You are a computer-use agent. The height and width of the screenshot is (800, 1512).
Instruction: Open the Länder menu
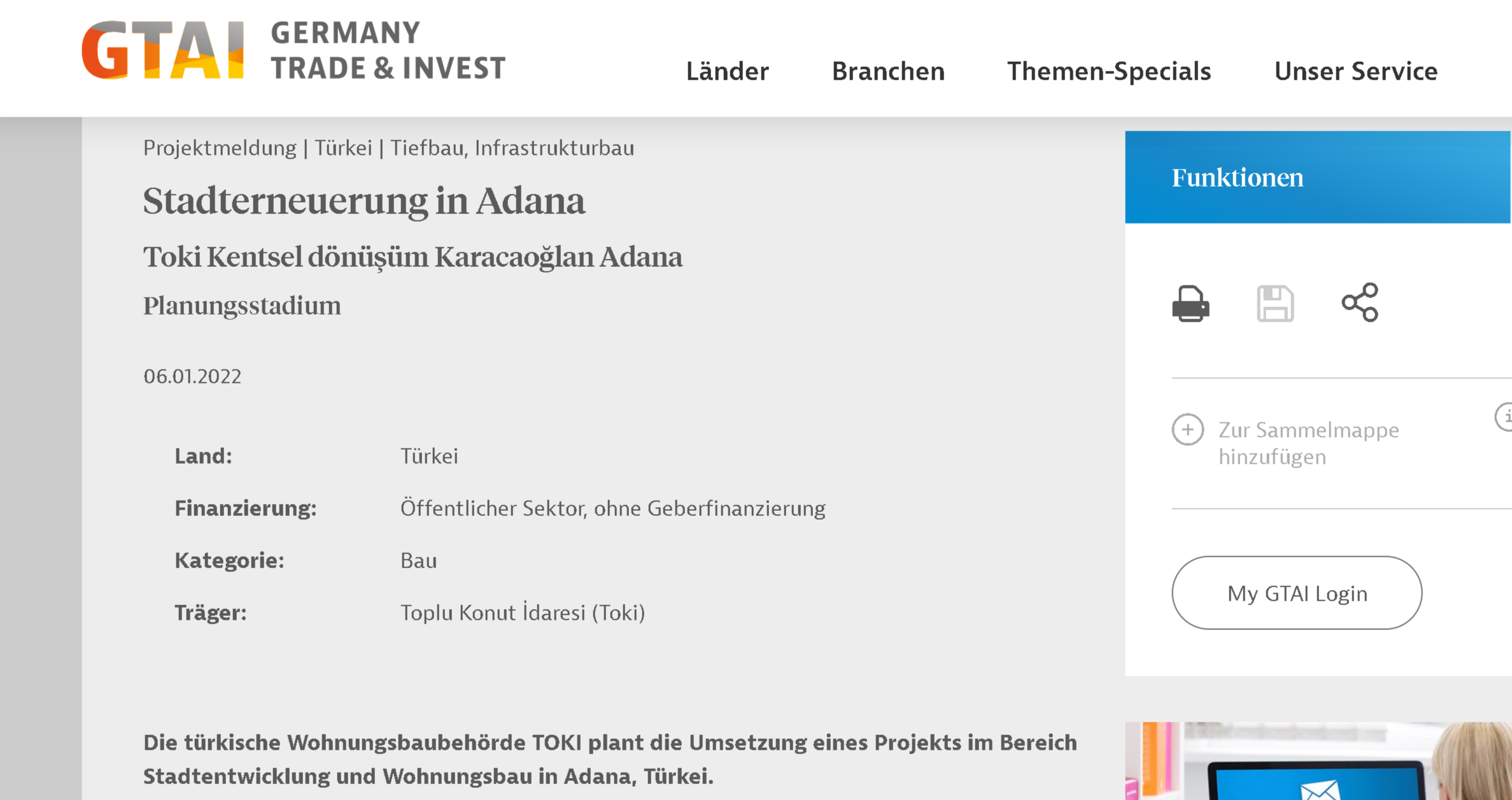[727, 71]
